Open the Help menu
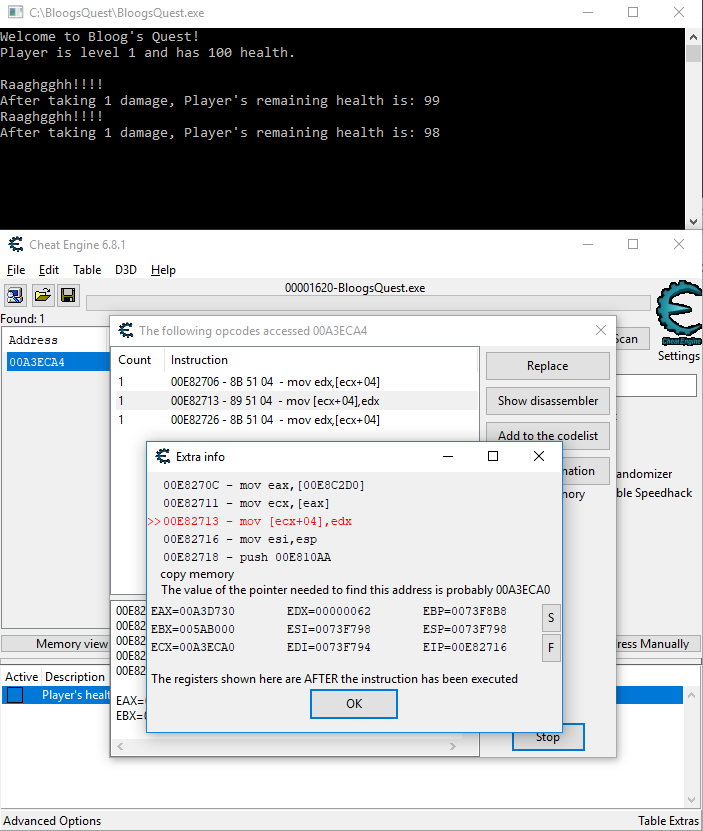This screenshot has height=831, width=703. (x=163, y=270)
